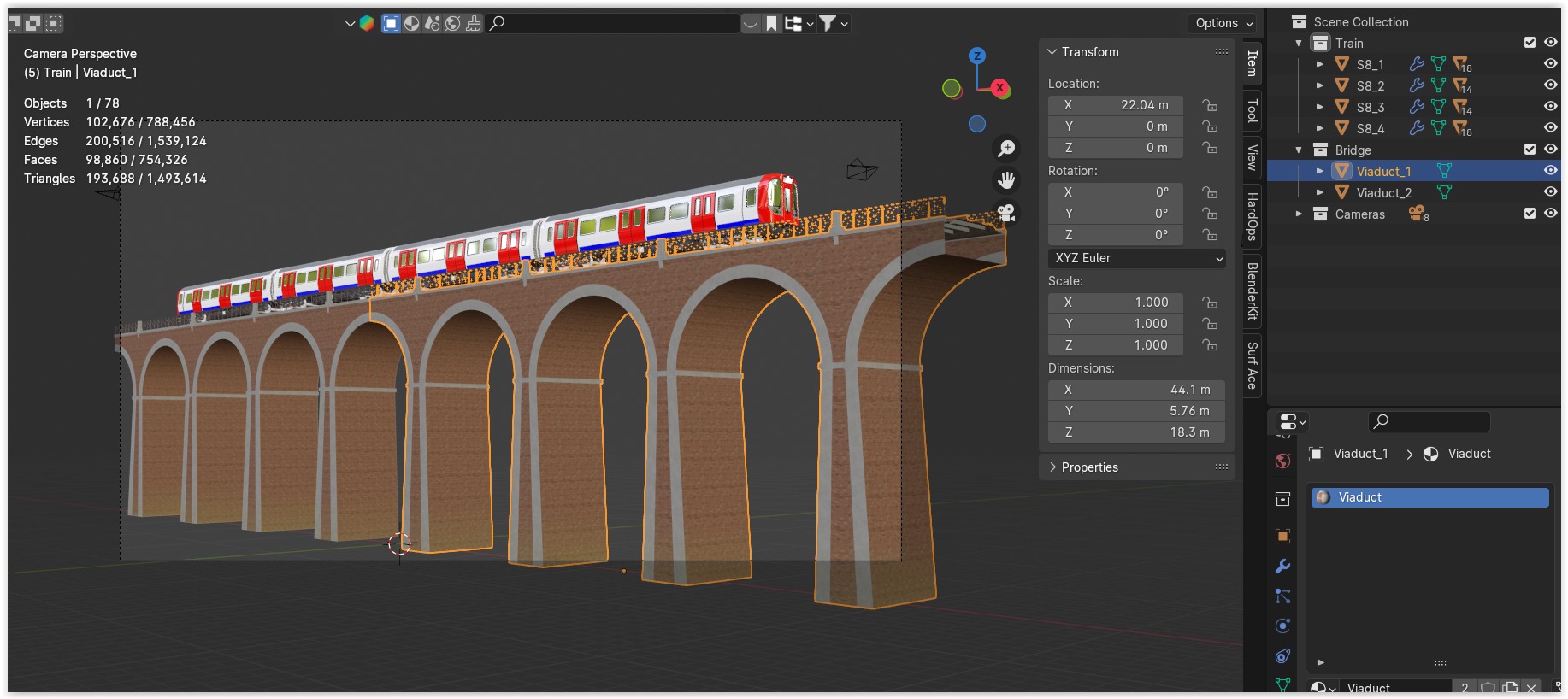Click the green Y axis gizmo ball
The width and height of the screenshot is (1568, 699).
coord(951,88)
